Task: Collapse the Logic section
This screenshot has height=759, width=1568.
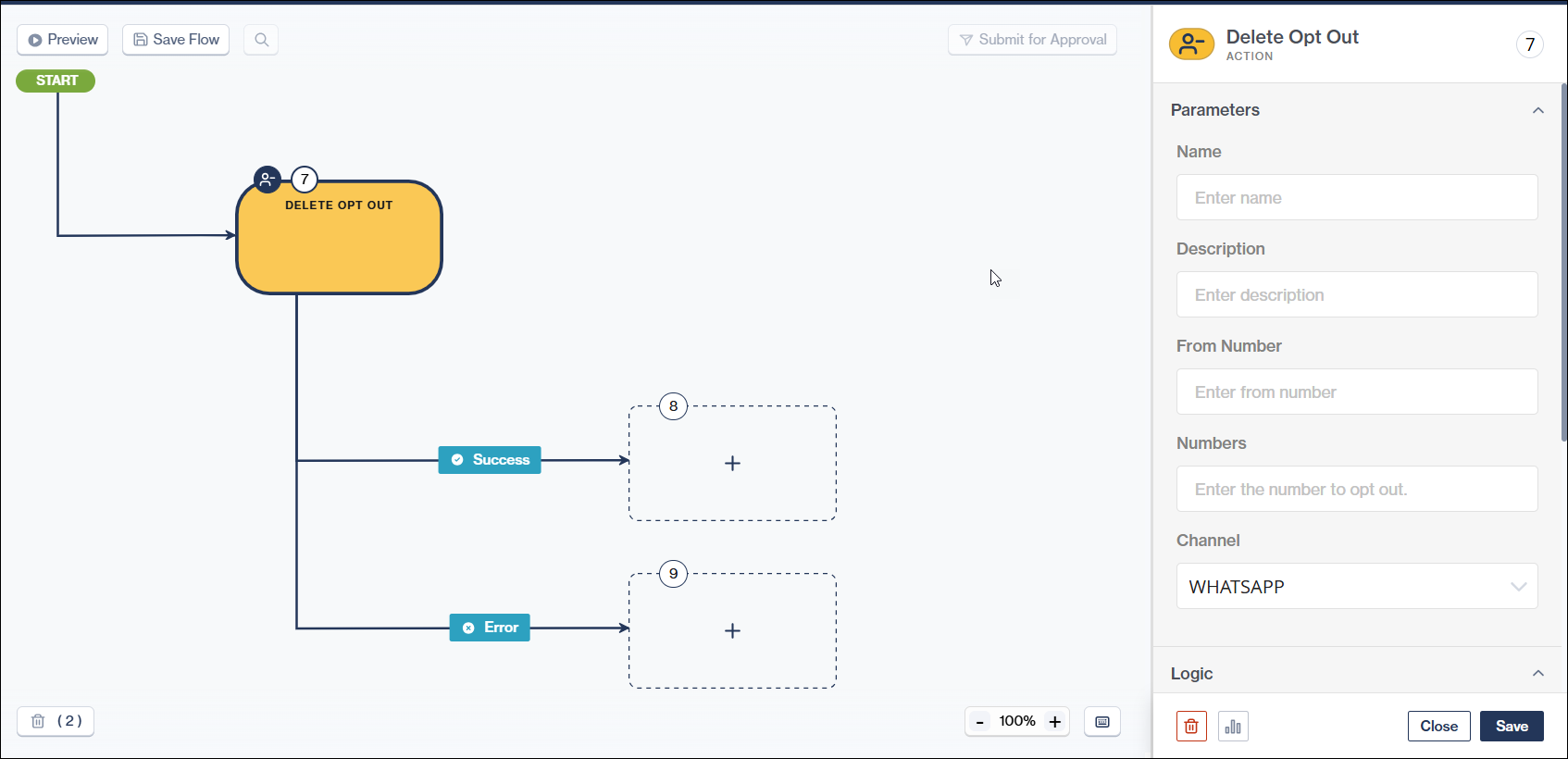Action: pyautogui.click(x=1537, y=673)
